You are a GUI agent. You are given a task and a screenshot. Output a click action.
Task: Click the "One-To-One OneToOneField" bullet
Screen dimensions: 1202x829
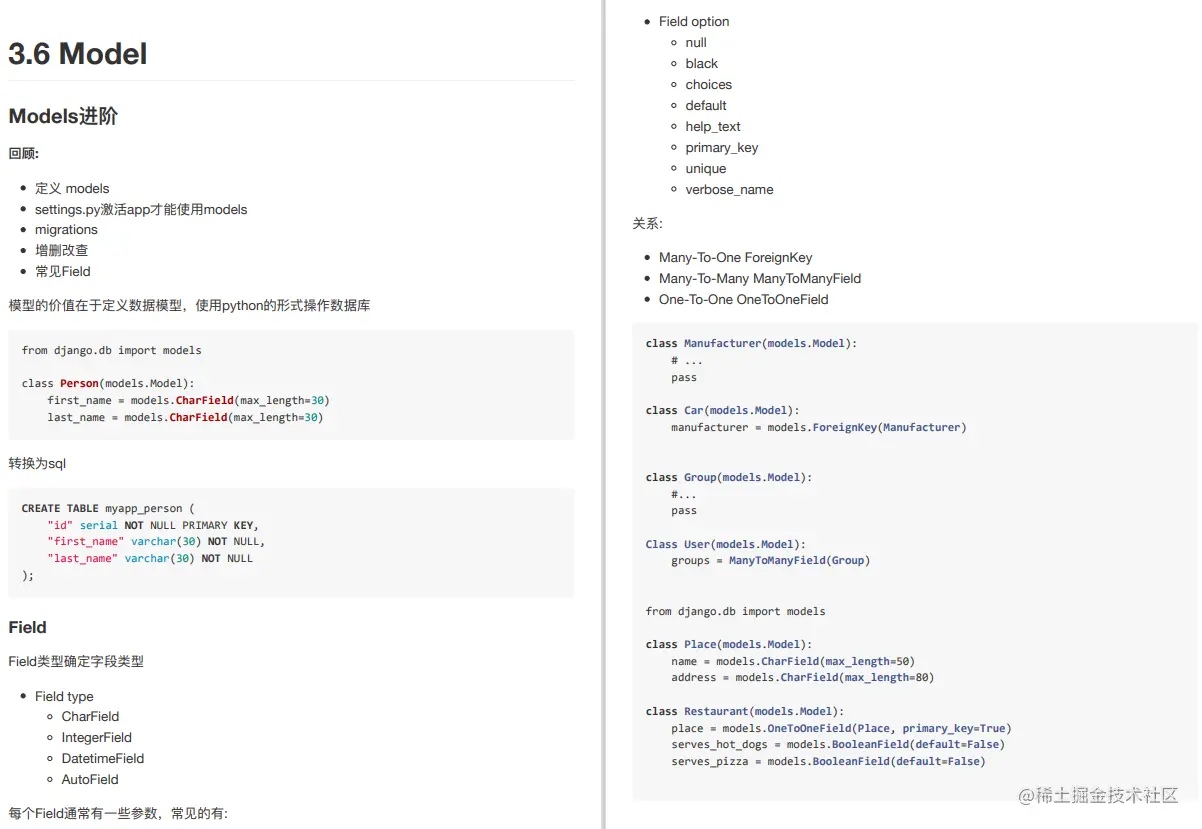744,299
